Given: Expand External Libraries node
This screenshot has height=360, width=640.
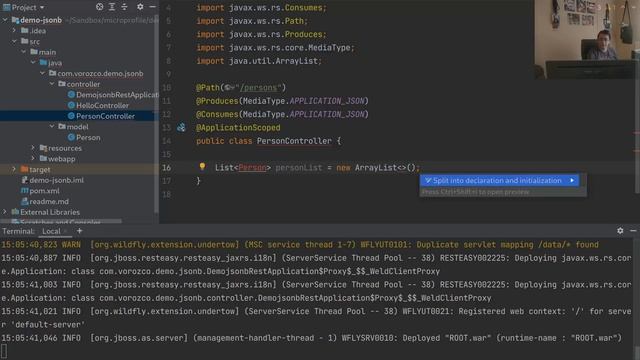Looking at the screenshot, I should click(5, 212).
